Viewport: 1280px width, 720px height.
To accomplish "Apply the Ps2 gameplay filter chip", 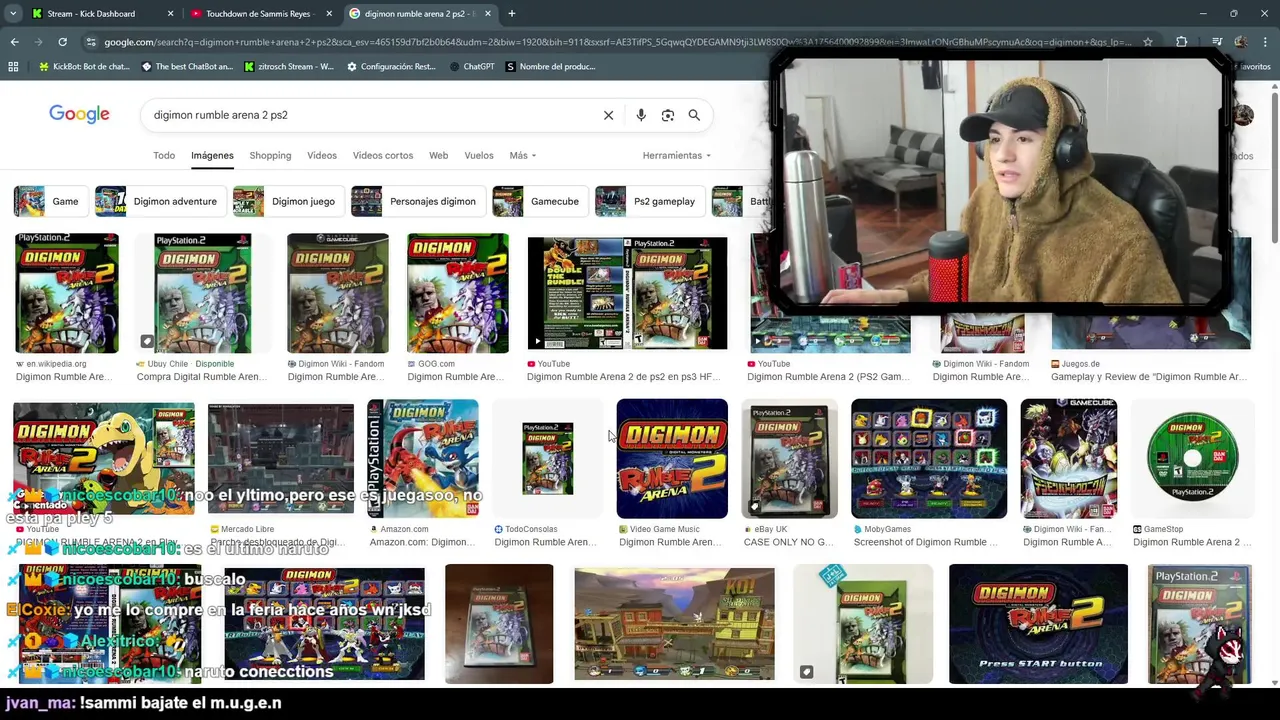I will click(x=649, y=201).
